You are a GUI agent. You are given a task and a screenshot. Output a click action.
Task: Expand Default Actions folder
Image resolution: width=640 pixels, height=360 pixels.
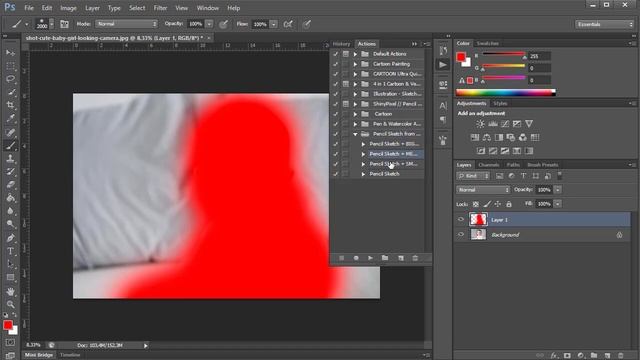[x=356, y=54]
